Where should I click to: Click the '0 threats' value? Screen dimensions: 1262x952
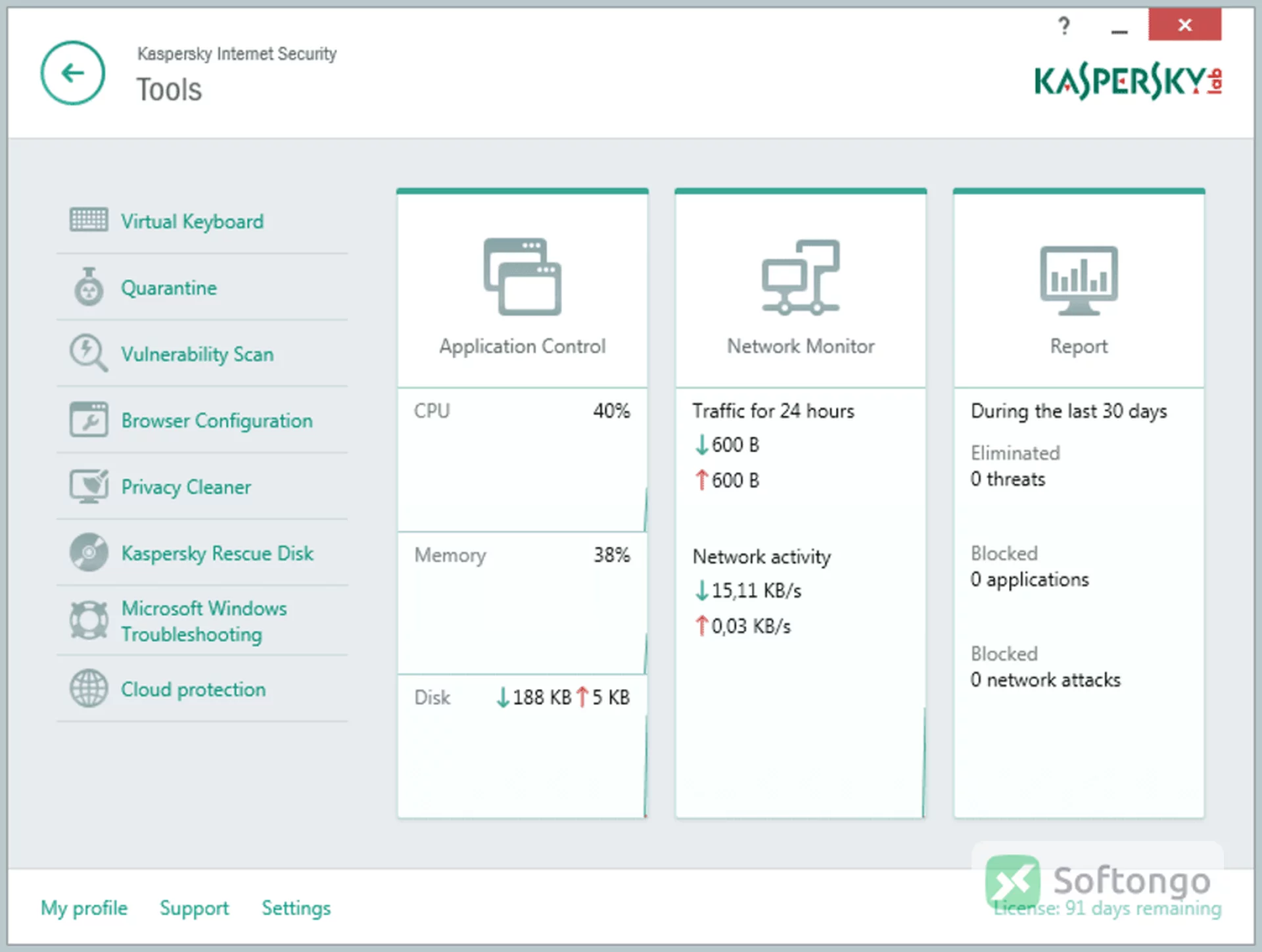(1008, 479)
